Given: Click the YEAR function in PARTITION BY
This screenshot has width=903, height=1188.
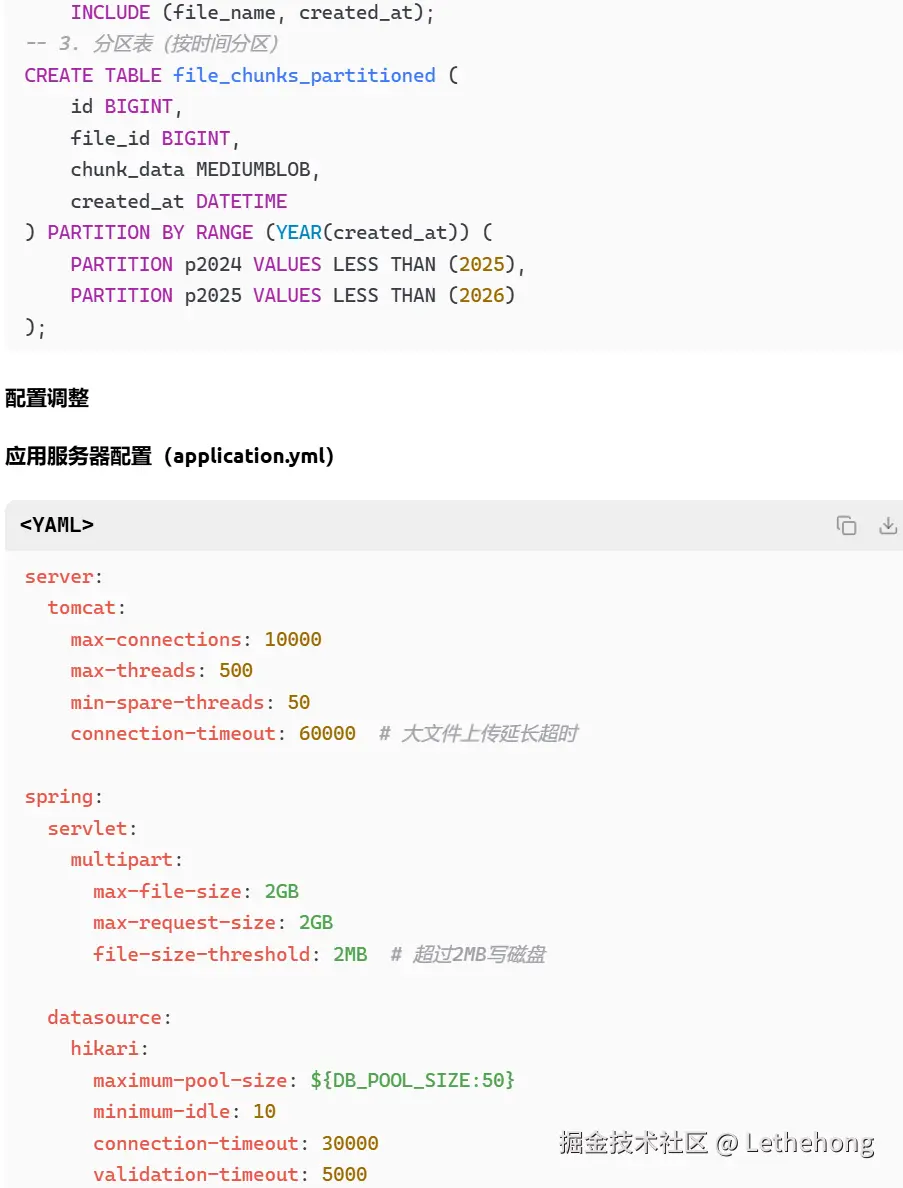Looking at the screenshot, I should 298,232.
